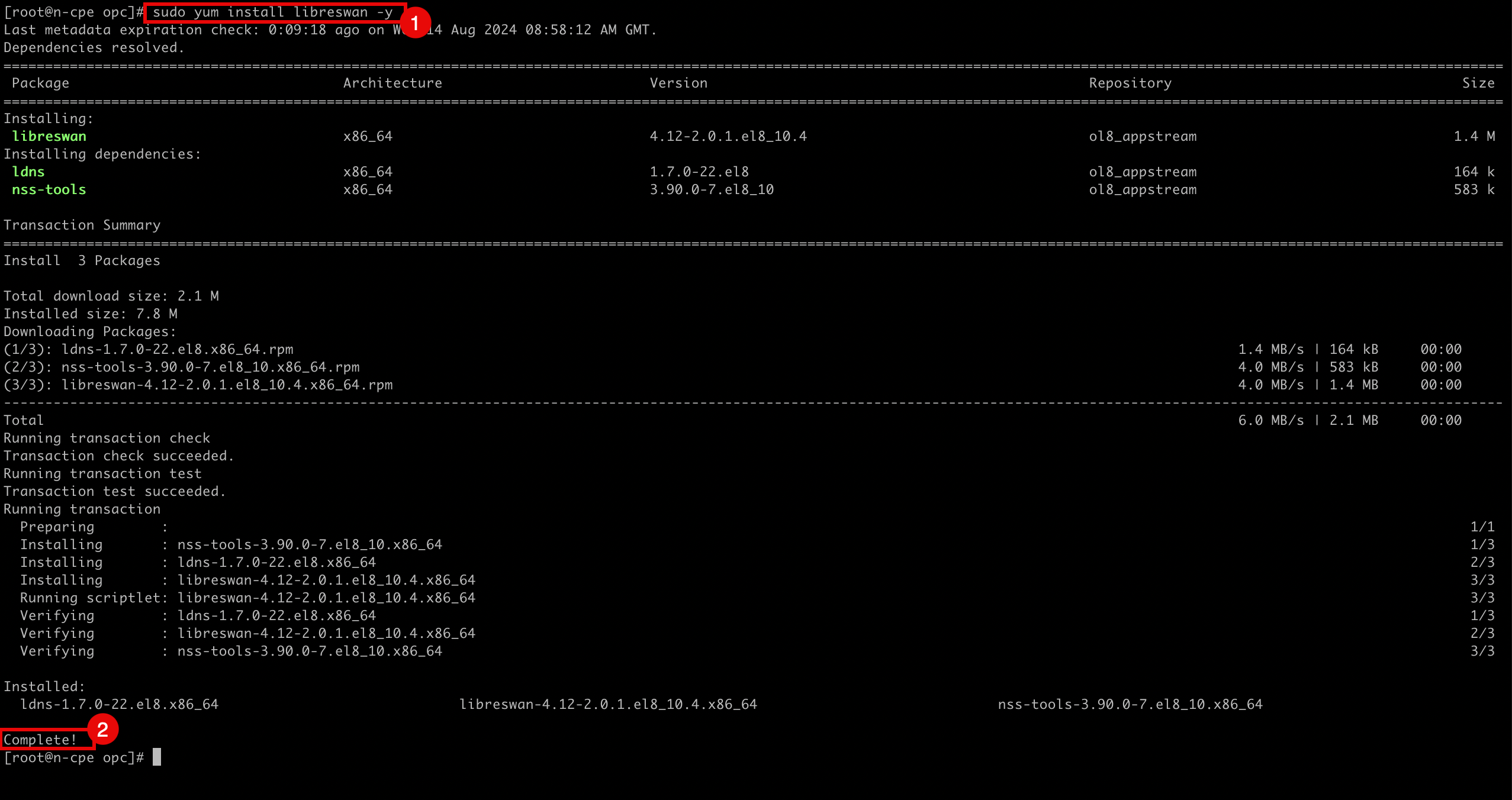Click the Package column header
Image resolution: width=1512 pixels, height=800 pixels.
[40, 83]
